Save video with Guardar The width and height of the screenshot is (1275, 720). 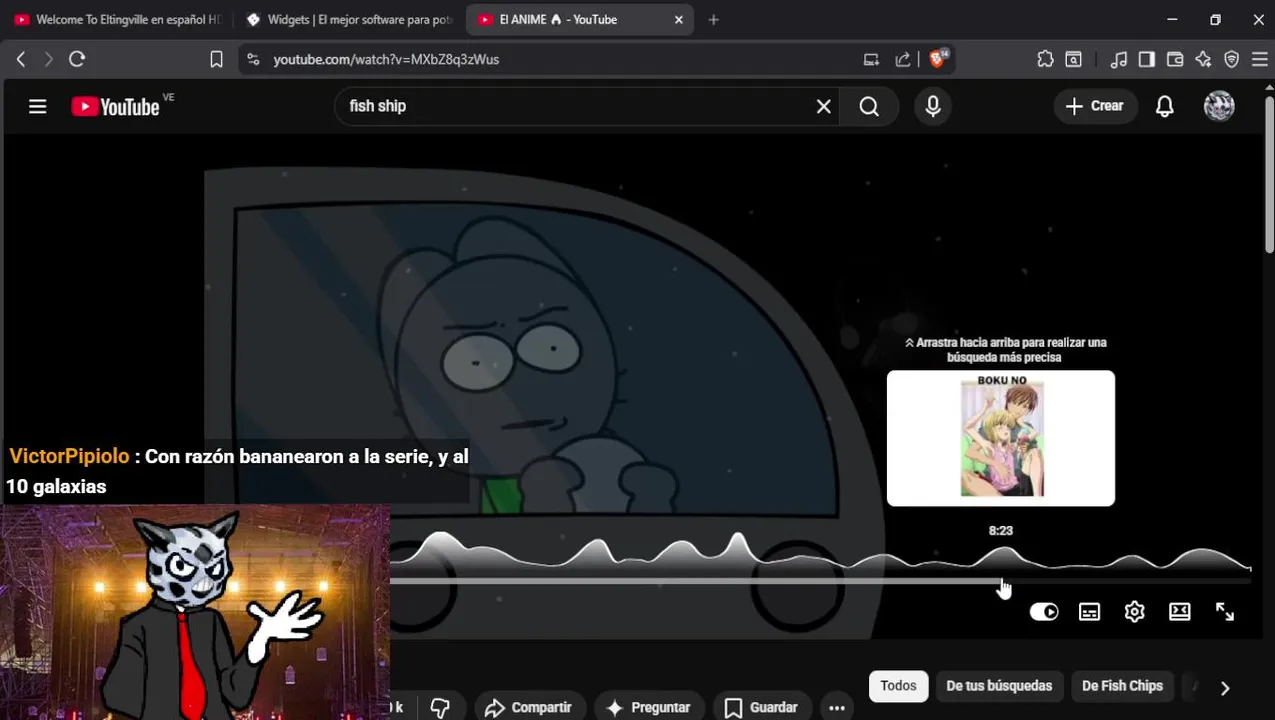[x=760, y=708]
